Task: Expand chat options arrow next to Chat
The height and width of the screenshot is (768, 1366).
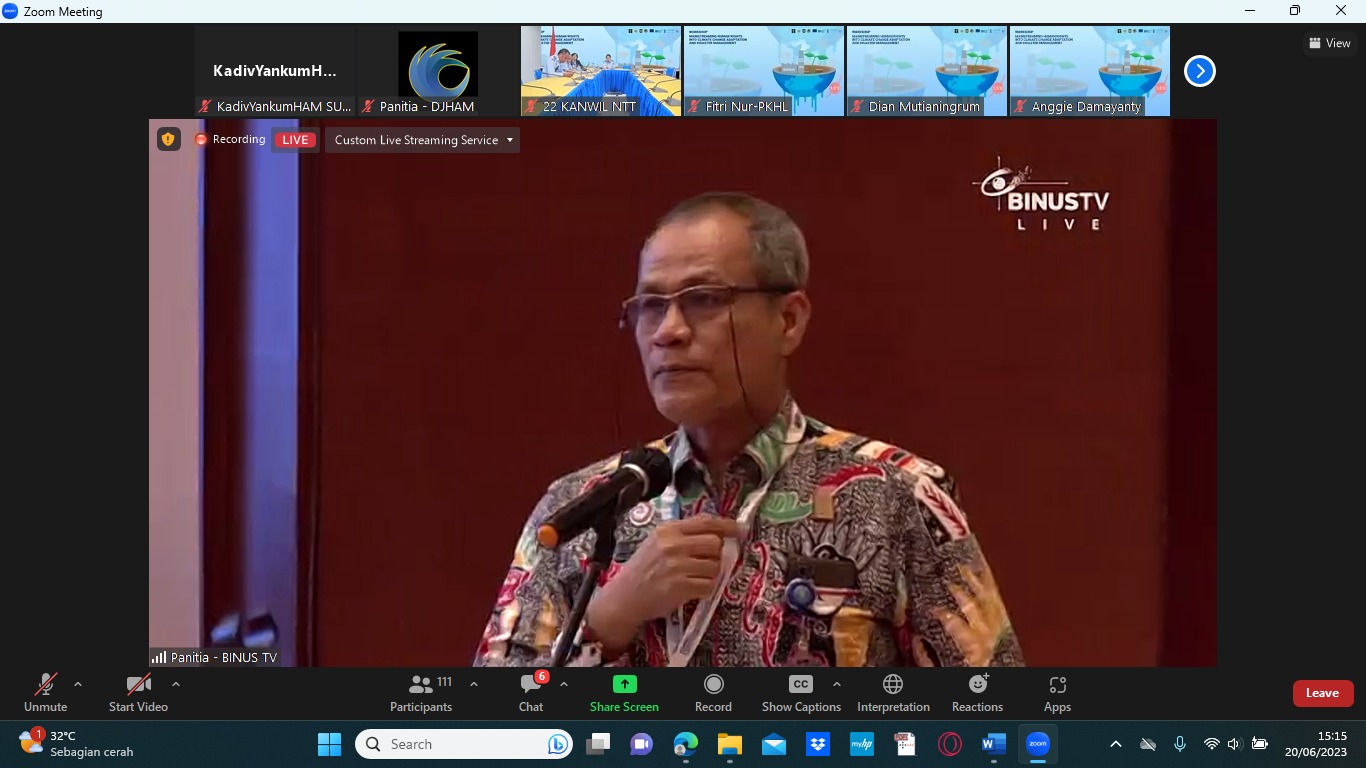Action: click(564, 685)
